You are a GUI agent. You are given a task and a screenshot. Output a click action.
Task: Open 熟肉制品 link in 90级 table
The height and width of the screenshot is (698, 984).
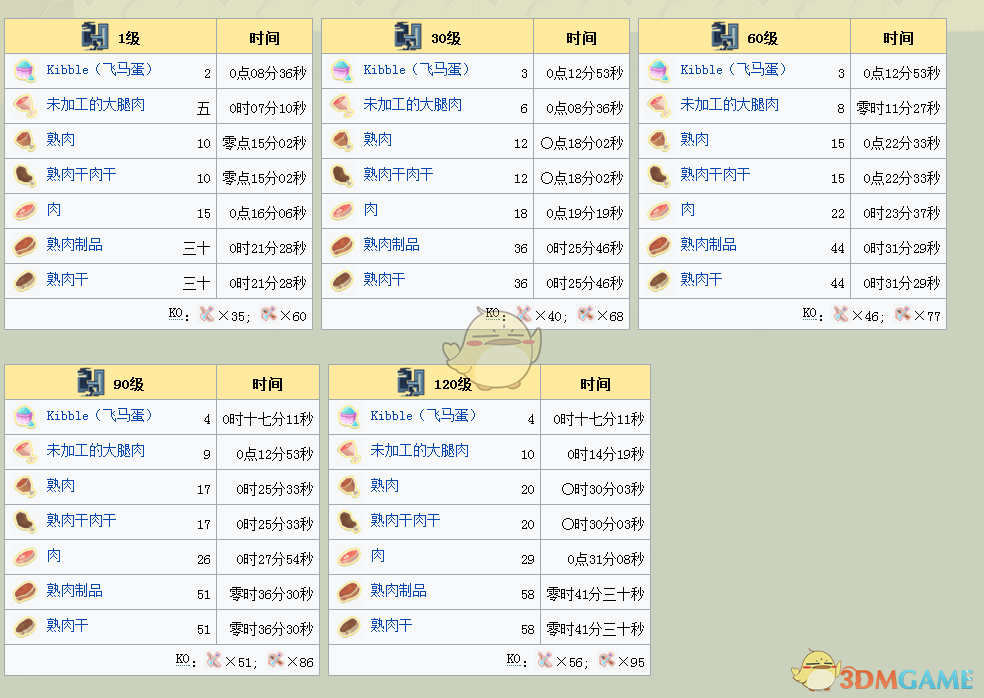[74, 591]
